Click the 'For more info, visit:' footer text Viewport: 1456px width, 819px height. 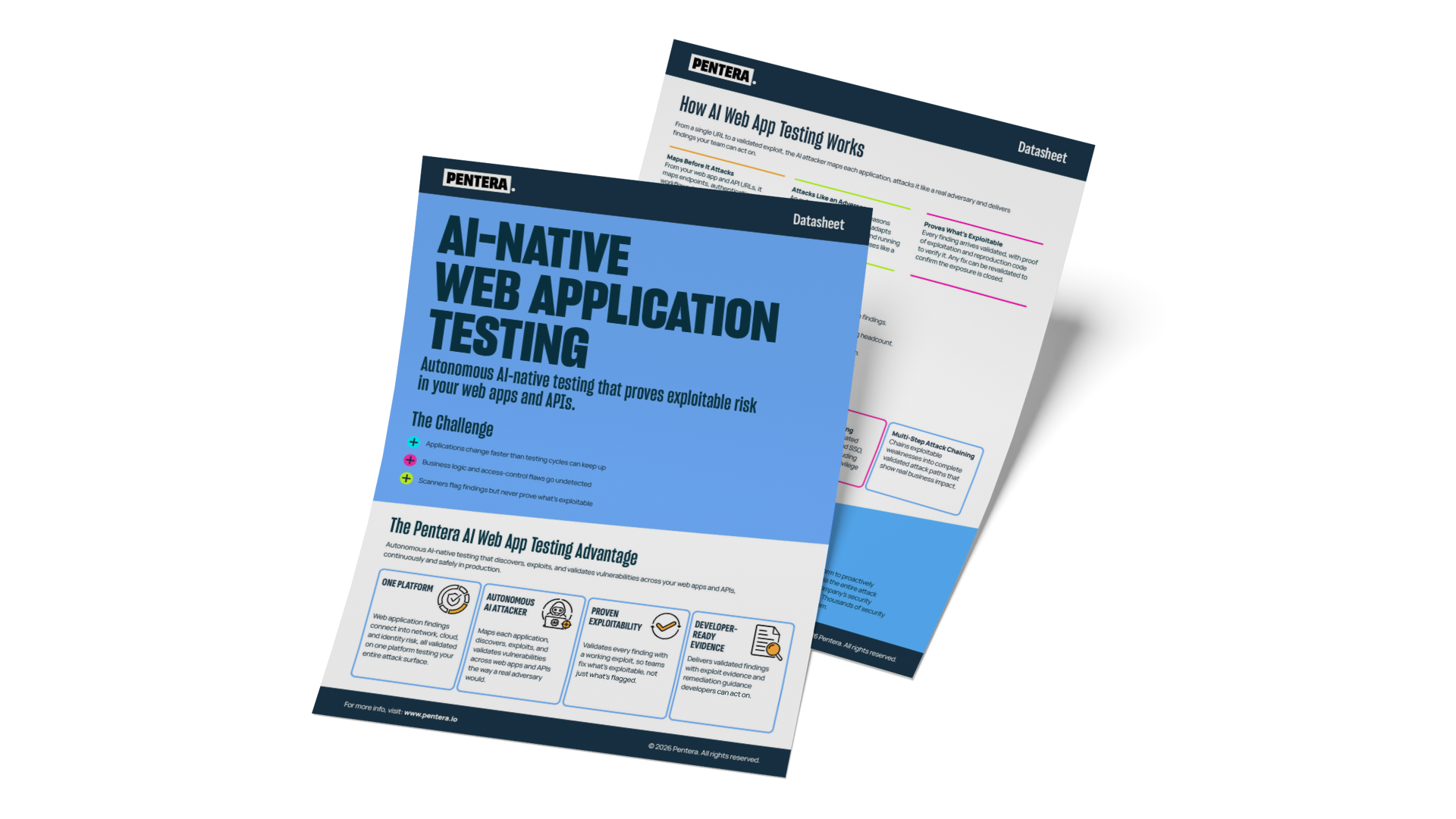tap(372, 708)
